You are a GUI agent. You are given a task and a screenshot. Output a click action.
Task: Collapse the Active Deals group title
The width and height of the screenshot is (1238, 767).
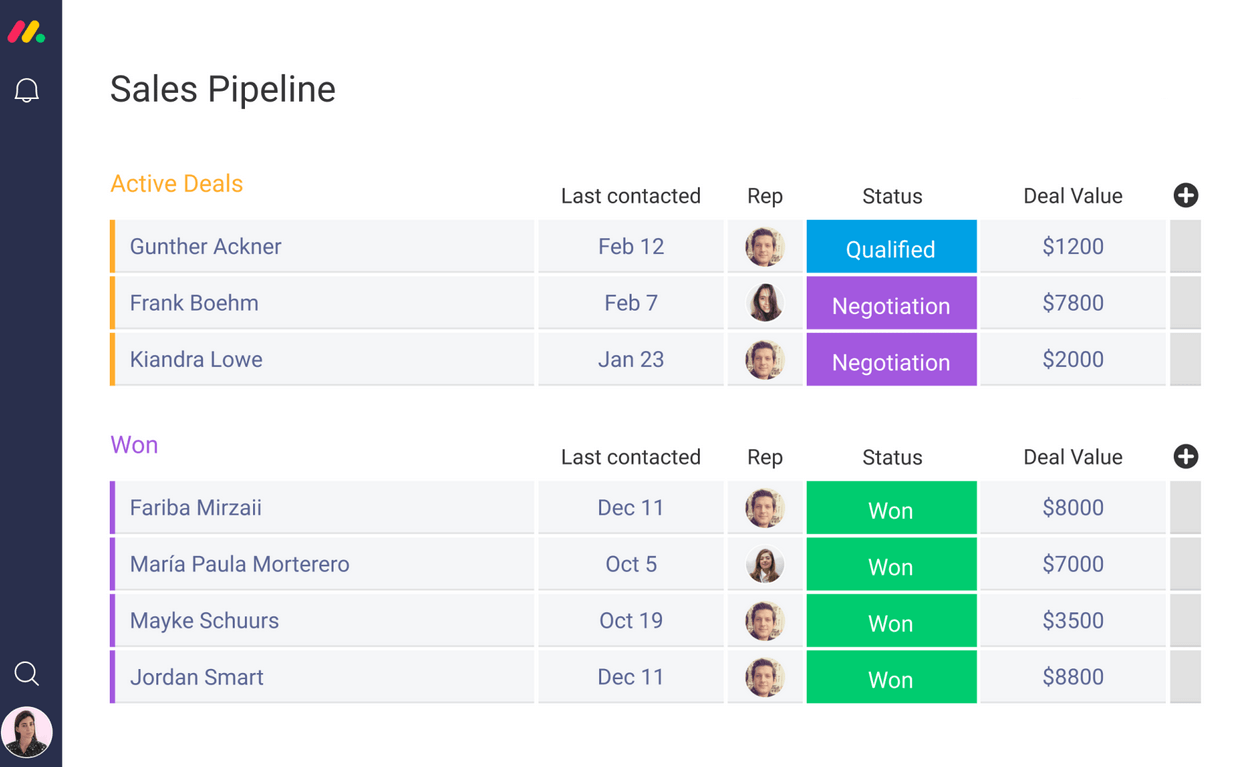177,184
